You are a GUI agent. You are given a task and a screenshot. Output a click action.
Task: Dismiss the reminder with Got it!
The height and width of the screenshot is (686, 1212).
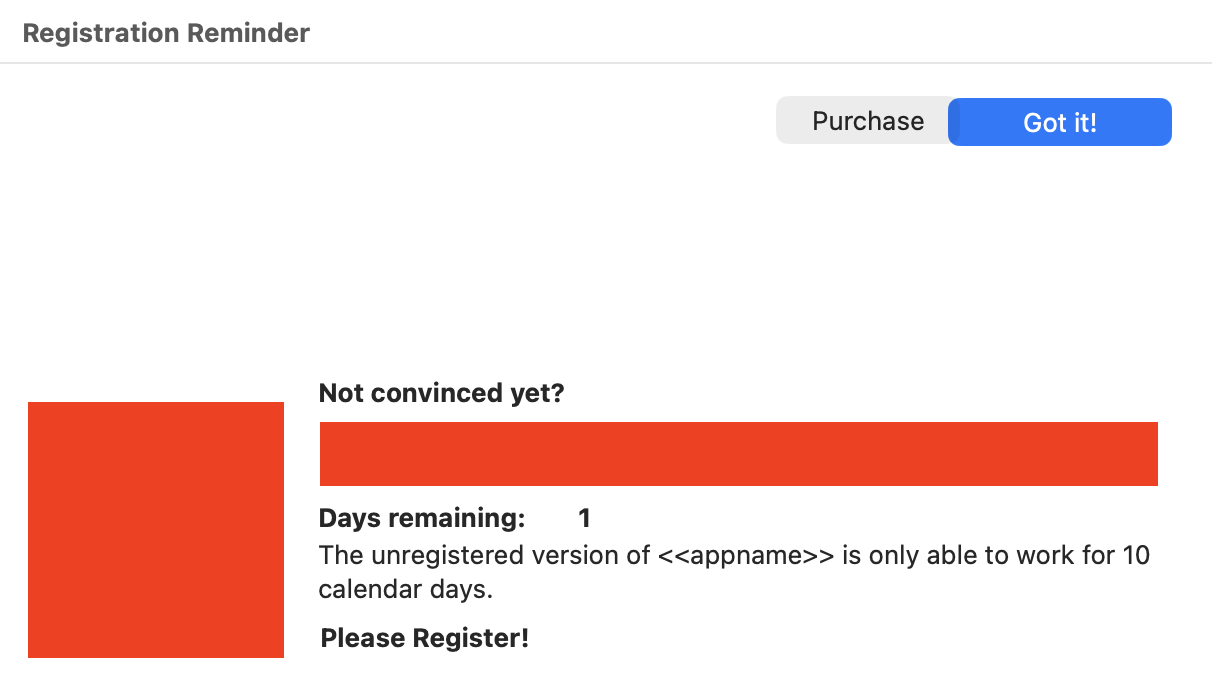click(1060, 122)
